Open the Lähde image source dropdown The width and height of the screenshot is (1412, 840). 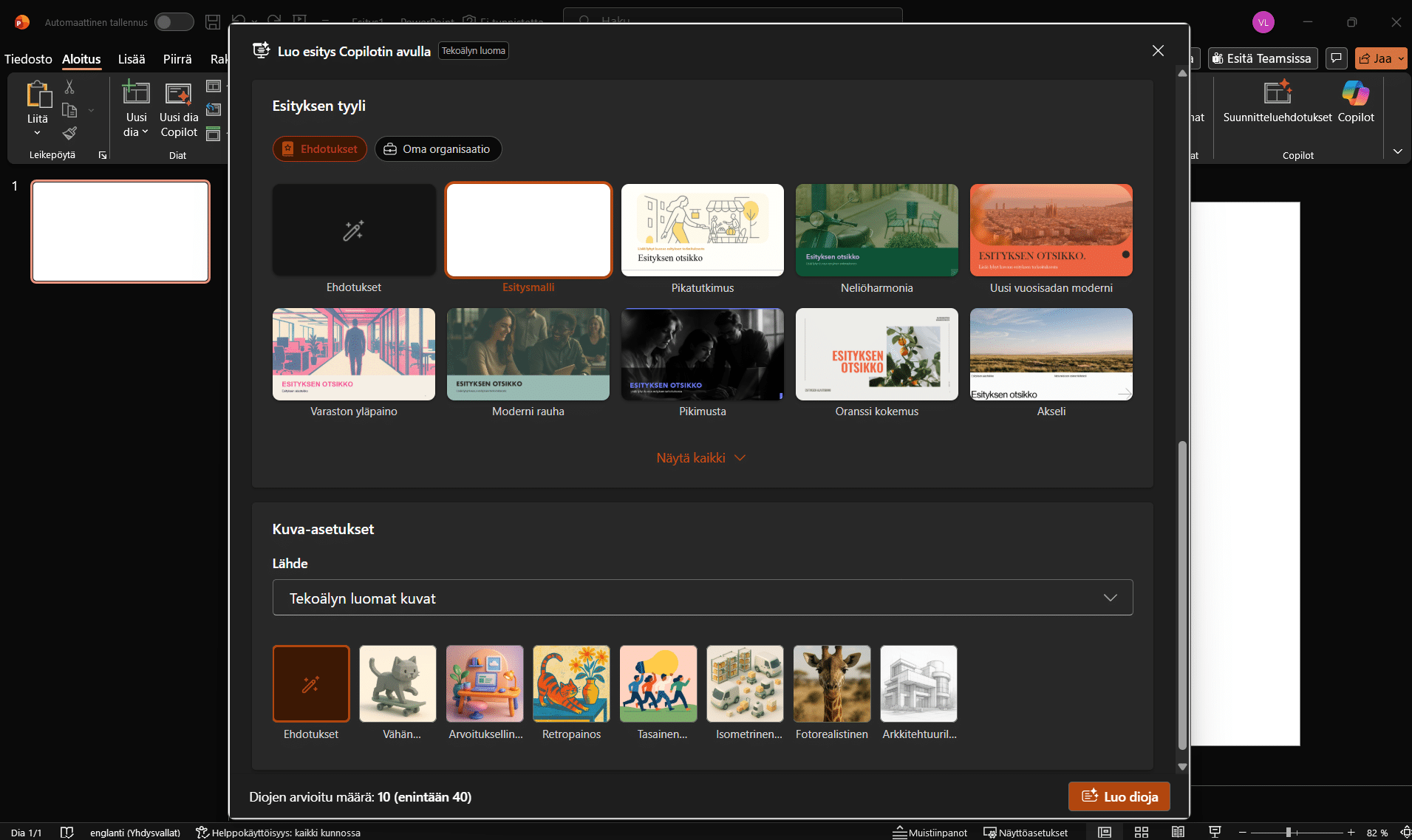point(702,598)
